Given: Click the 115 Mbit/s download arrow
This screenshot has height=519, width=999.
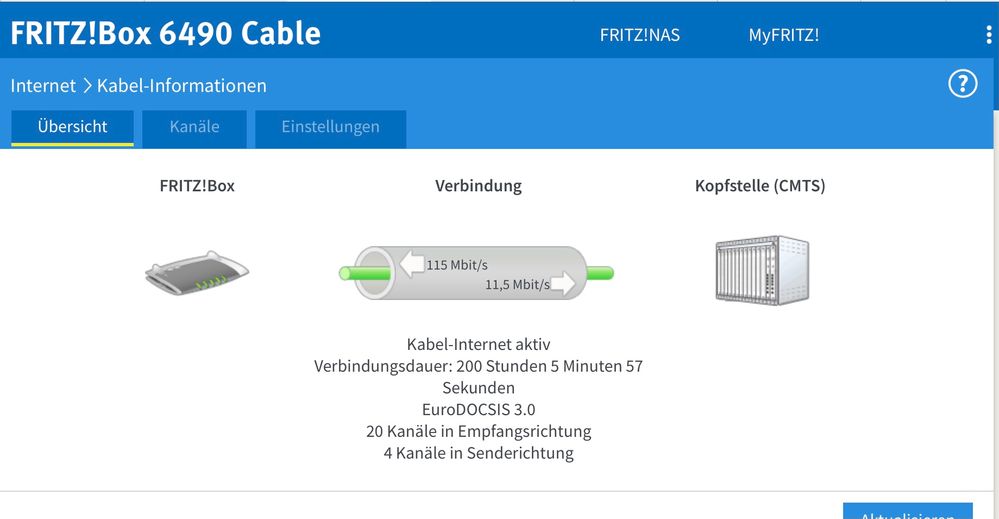Looking at the screenshot, I should (x=413, y=264).
